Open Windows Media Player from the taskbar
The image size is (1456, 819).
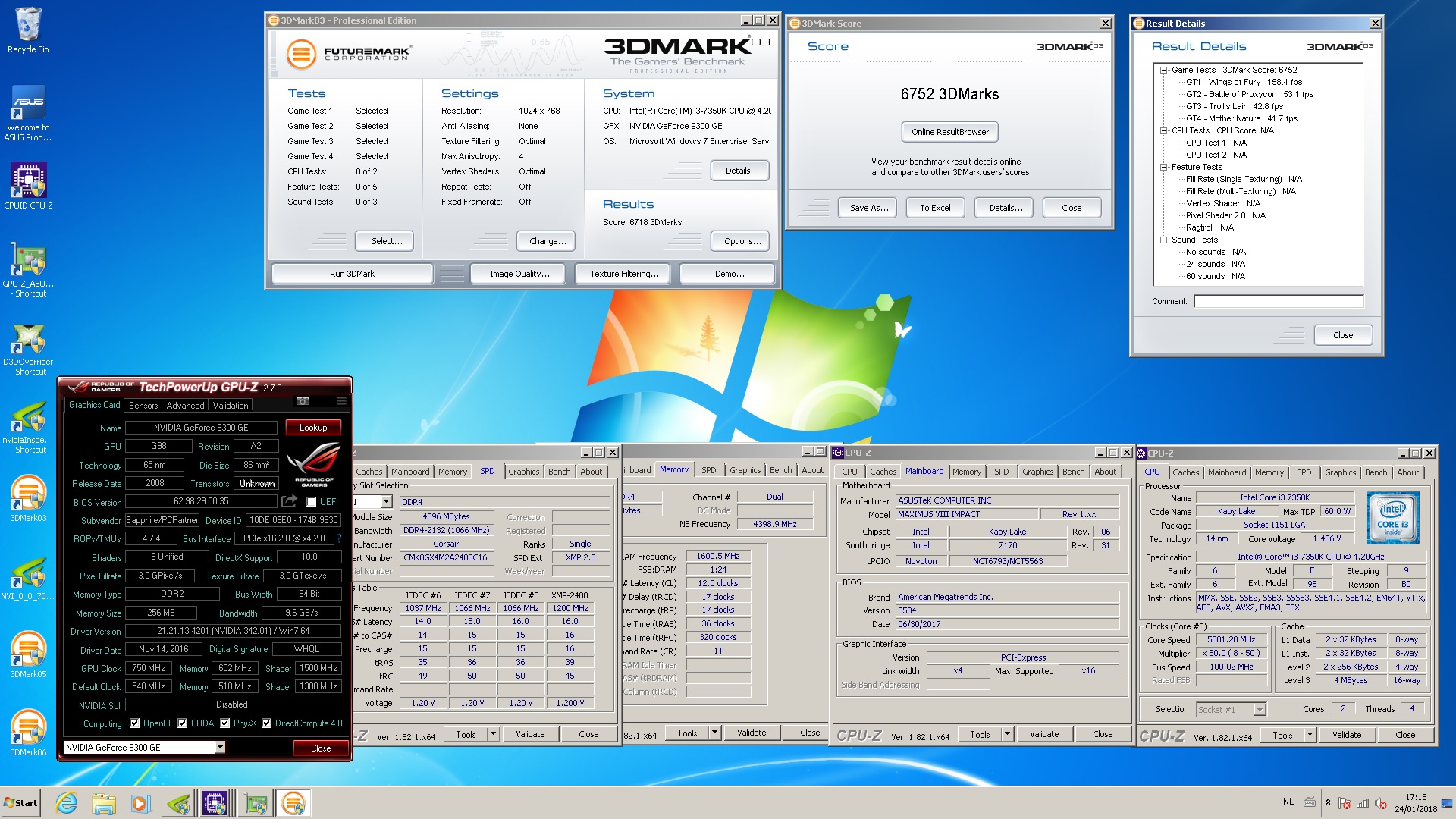140,803
